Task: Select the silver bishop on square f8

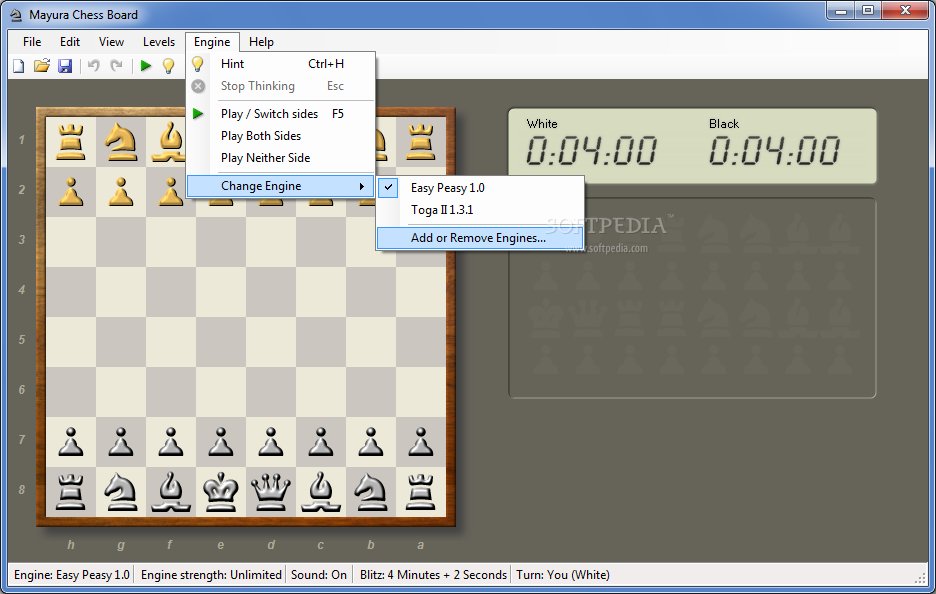Action: click(171, 492)
